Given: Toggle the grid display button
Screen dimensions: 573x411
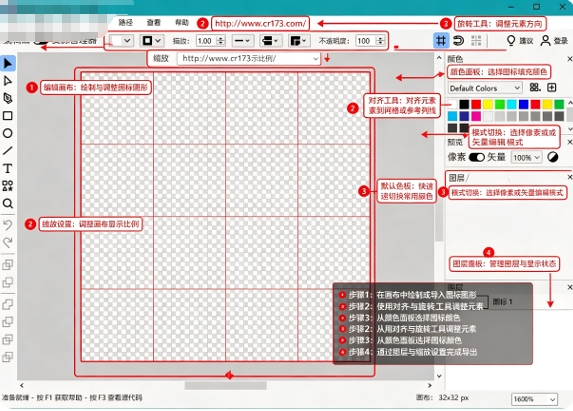Looking at the screenshot, I should tap(441, 40).
